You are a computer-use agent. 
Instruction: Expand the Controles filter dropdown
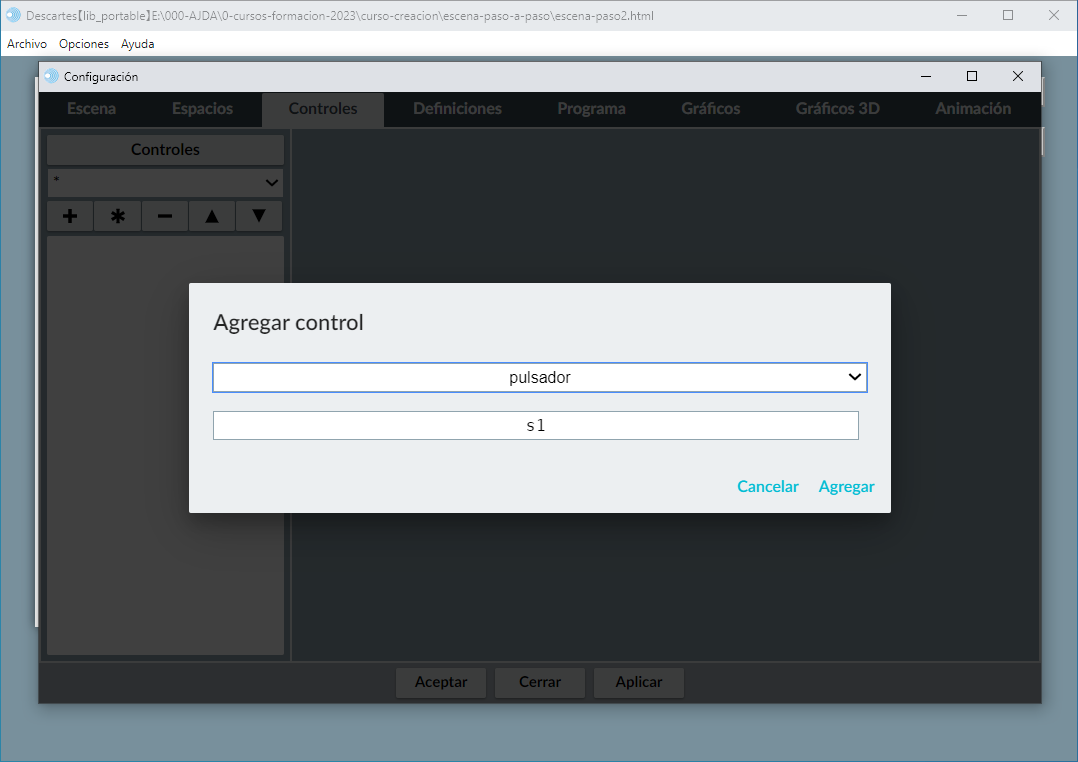pyautogui.click(x=165, y=183)
